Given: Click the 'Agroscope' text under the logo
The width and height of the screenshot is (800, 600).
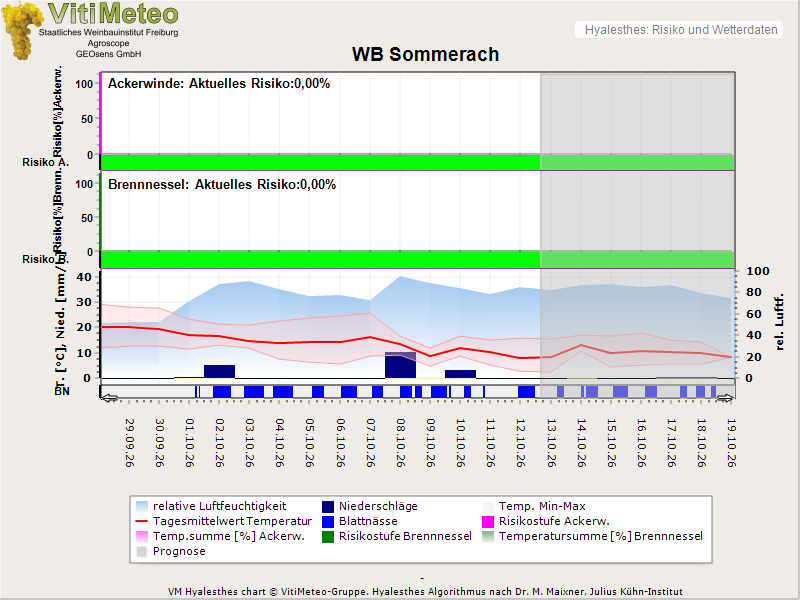Looking at the screenshot, I should [108, 43].
